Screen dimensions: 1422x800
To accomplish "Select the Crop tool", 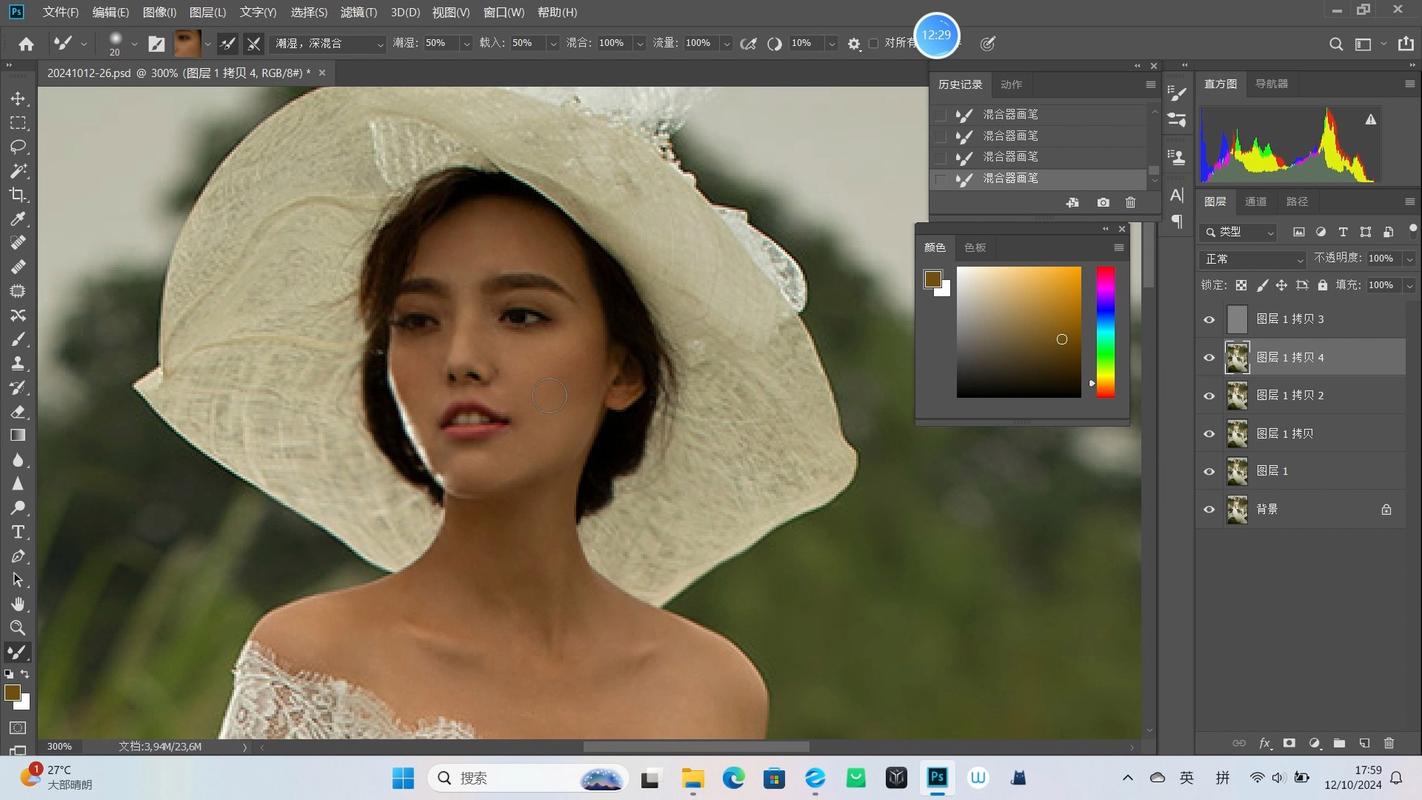I will click(18, 195).
